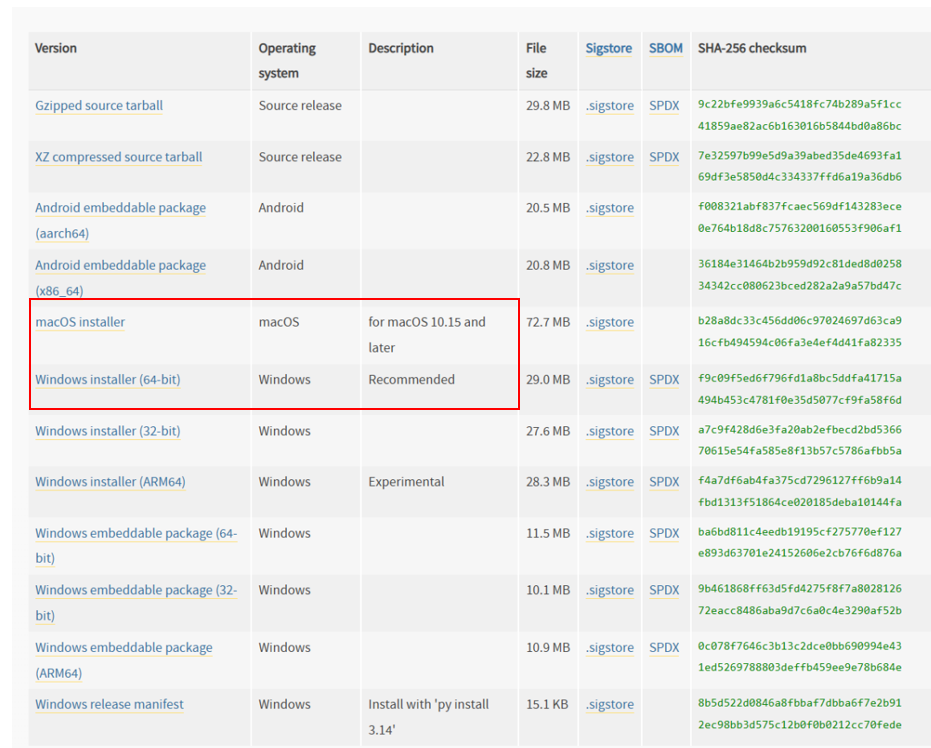The width and height of the screenshot is (931, 748).
Task: Open SPDX for Windows embeddable package (ARM64)
Action: pyautogui.click(x=664, y=648)
